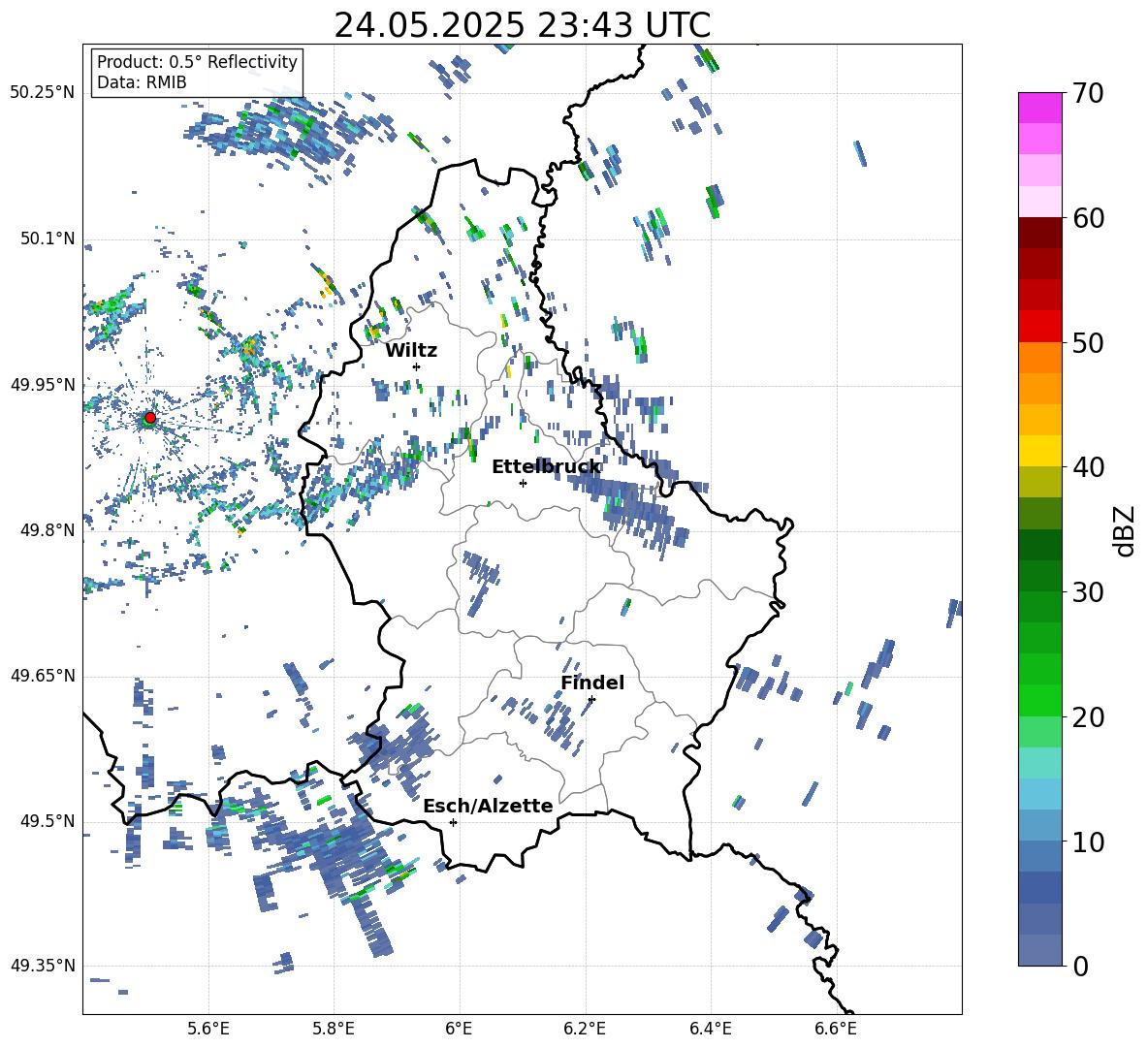Click the 6°E longitude label
The width and height of the screenshot is (1148, 1048).
[459, 1029]
